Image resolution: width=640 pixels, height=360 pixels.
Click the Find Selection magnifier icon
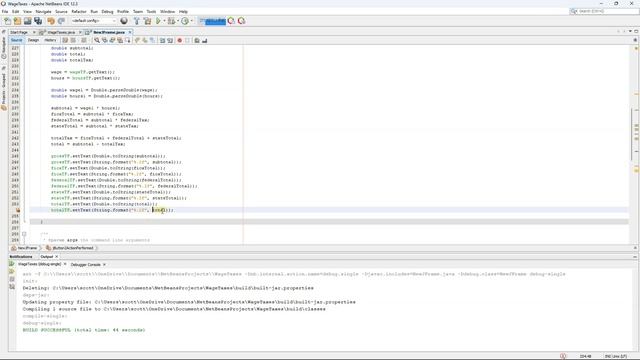coord(97,40)
